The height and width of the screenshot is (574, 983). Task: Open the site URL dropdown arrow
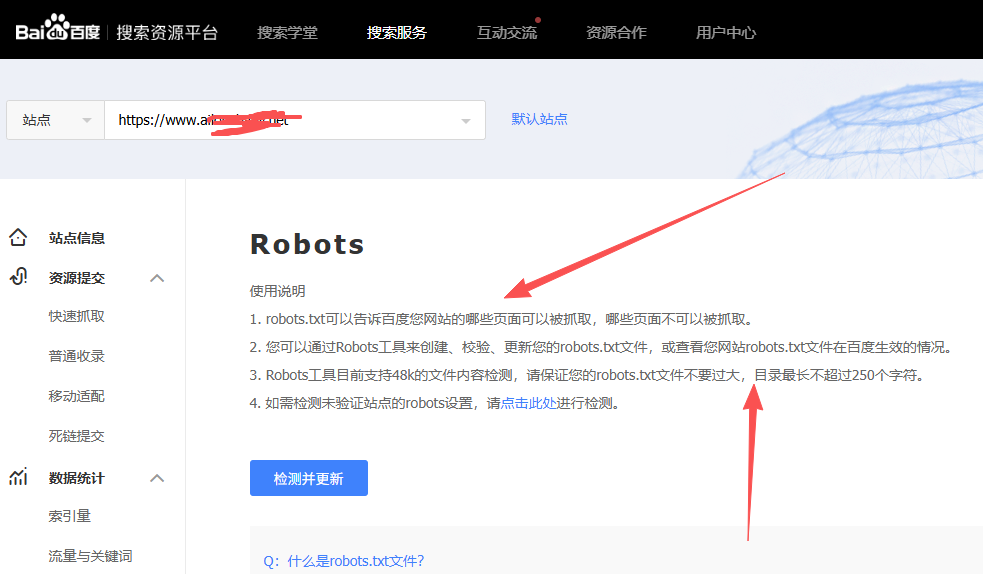pyautogui.click(x=466, y=120)
